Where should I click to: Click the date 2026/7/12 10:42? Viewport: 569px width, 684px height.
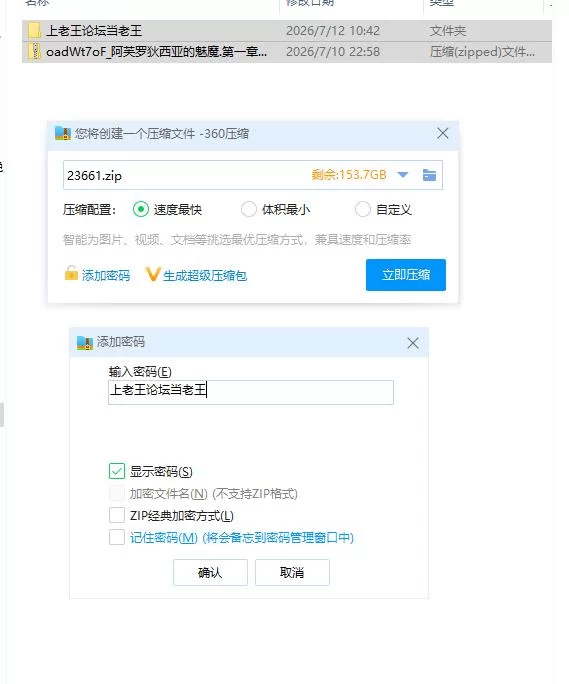point(332,31)
